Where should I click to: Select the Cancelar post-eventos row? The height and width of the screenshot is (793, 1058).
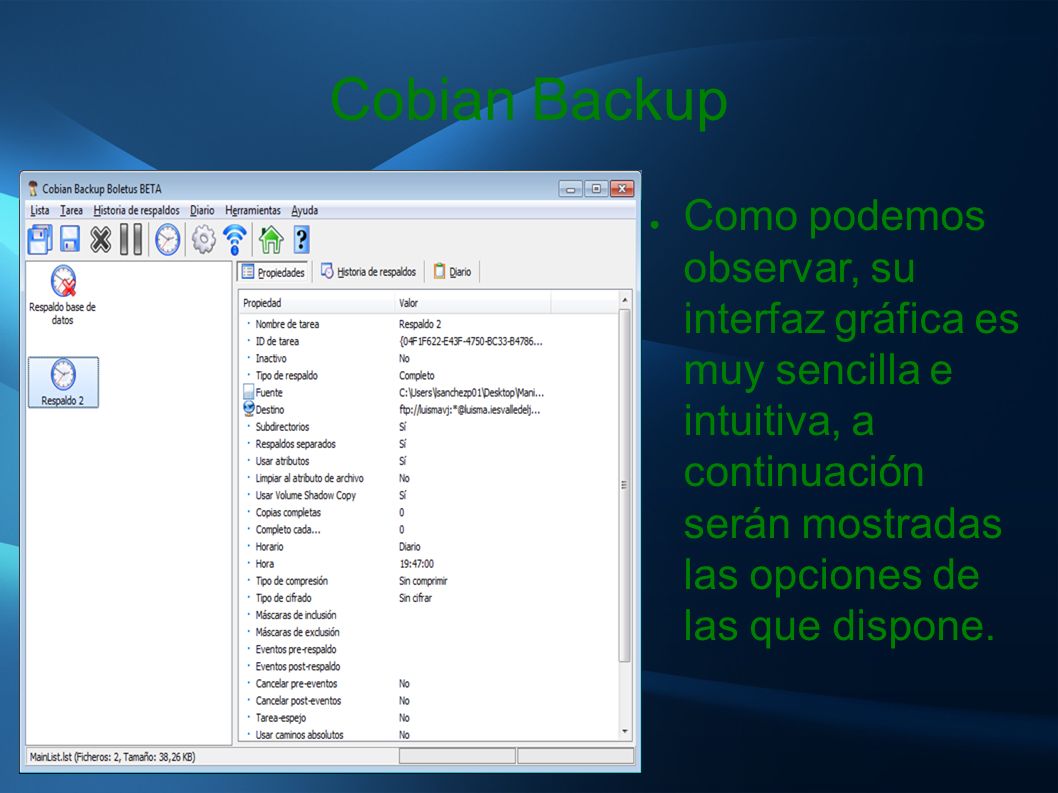click(x=428, y=701)
